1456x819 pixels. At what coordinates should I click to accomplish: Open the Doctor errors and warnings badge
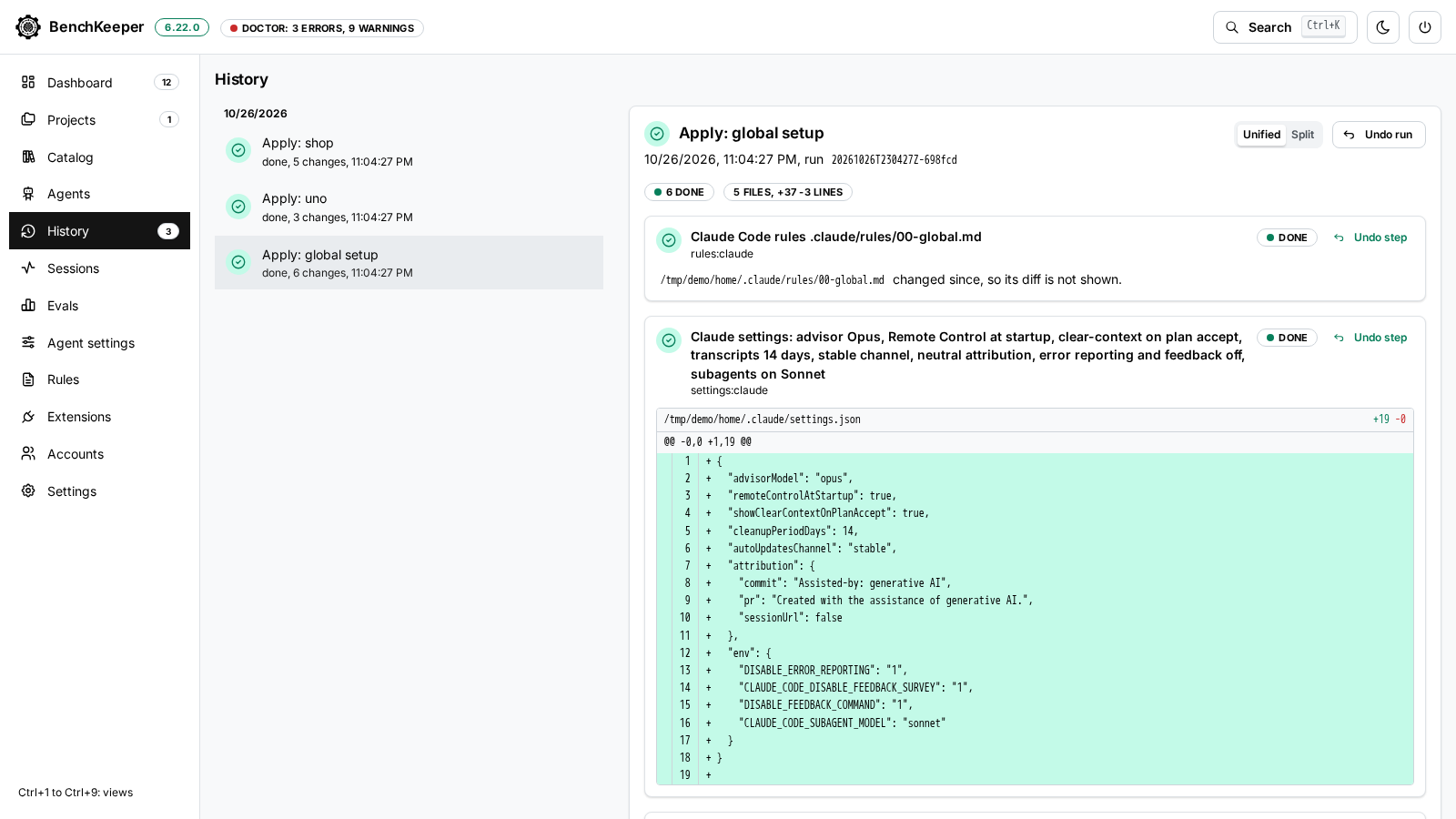coord(322,28)
